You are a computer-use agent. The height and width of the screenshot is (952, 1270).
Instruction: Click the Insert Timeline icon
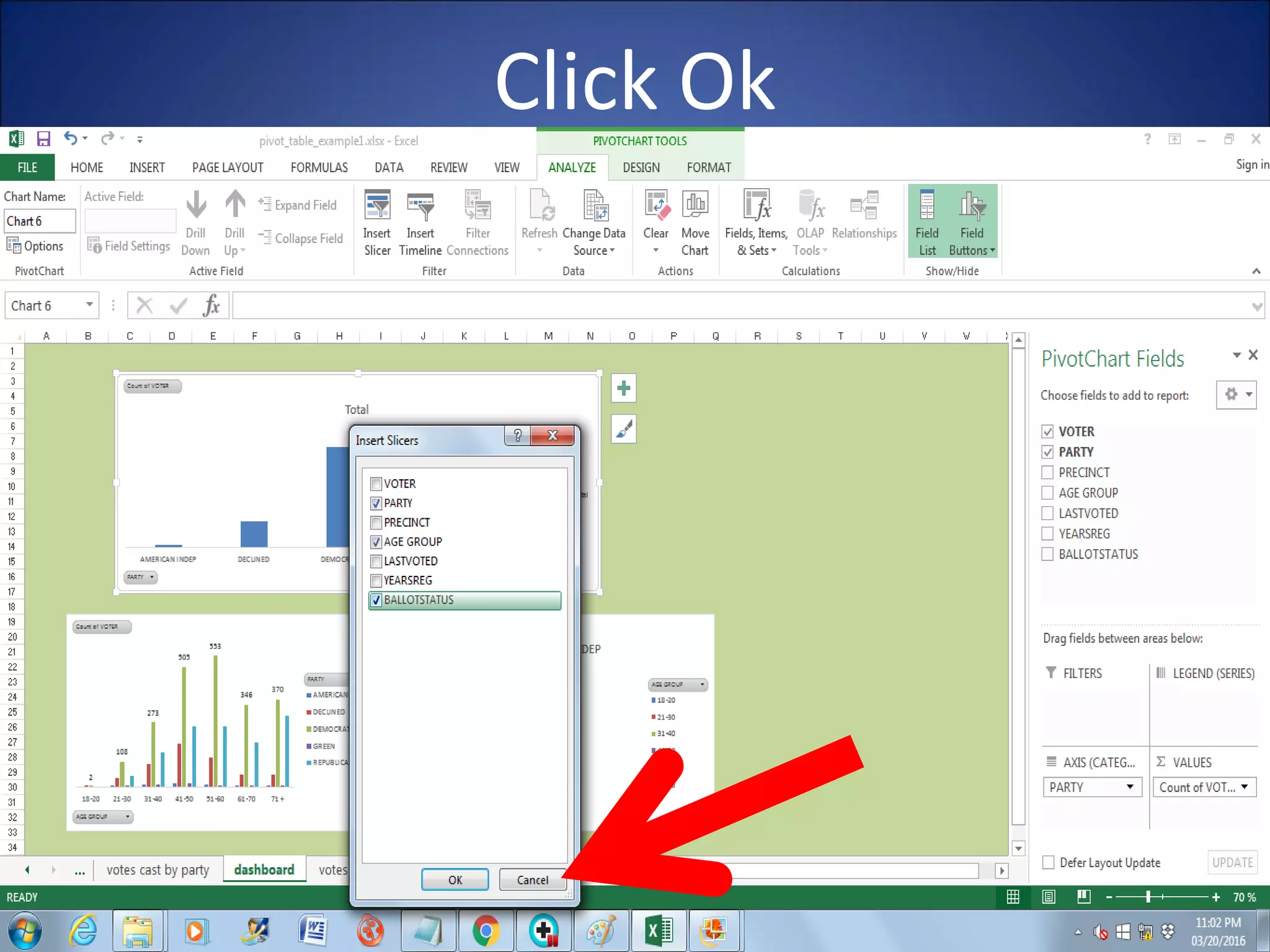[420, 206]
